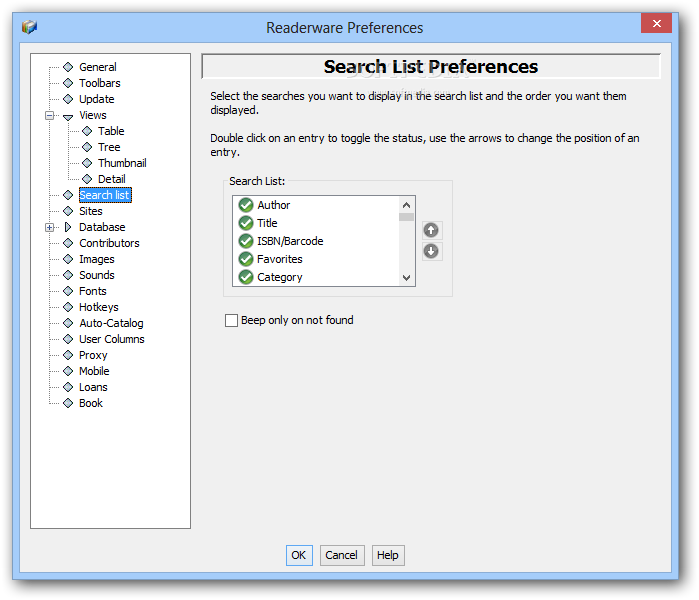Open Sites preferences
The width and height of the screenshot is (699, 600).
[90, 211]
